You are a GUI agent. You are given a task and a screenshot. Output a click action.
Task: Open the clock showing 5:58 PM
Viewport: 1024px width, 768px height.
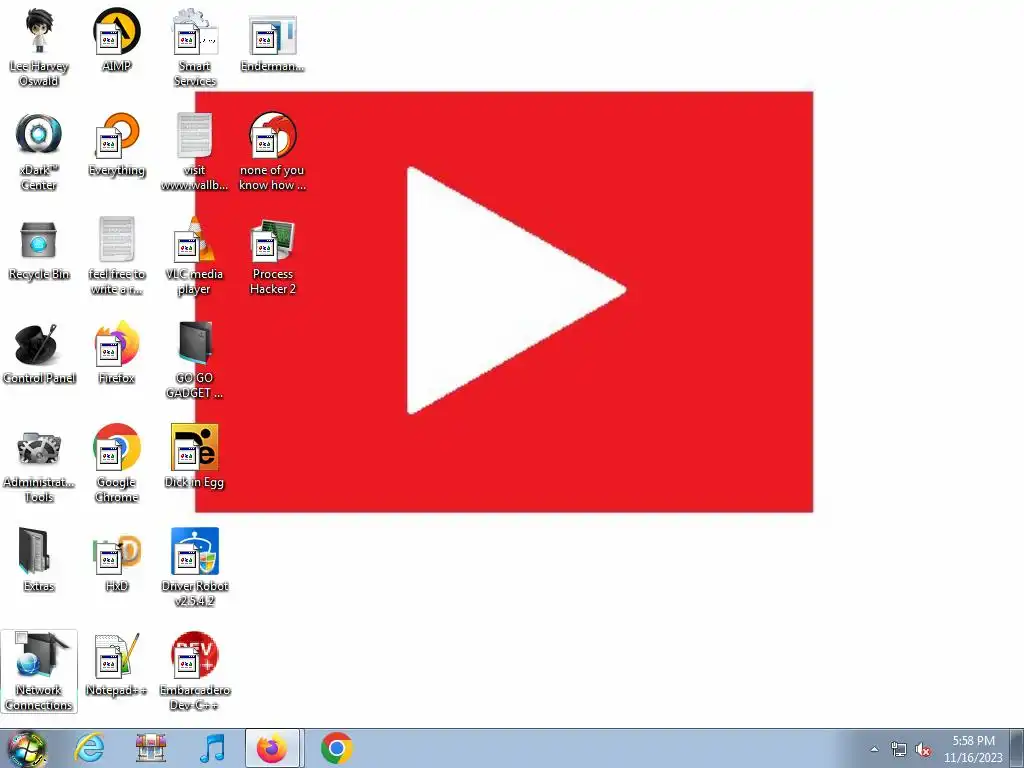973,749
